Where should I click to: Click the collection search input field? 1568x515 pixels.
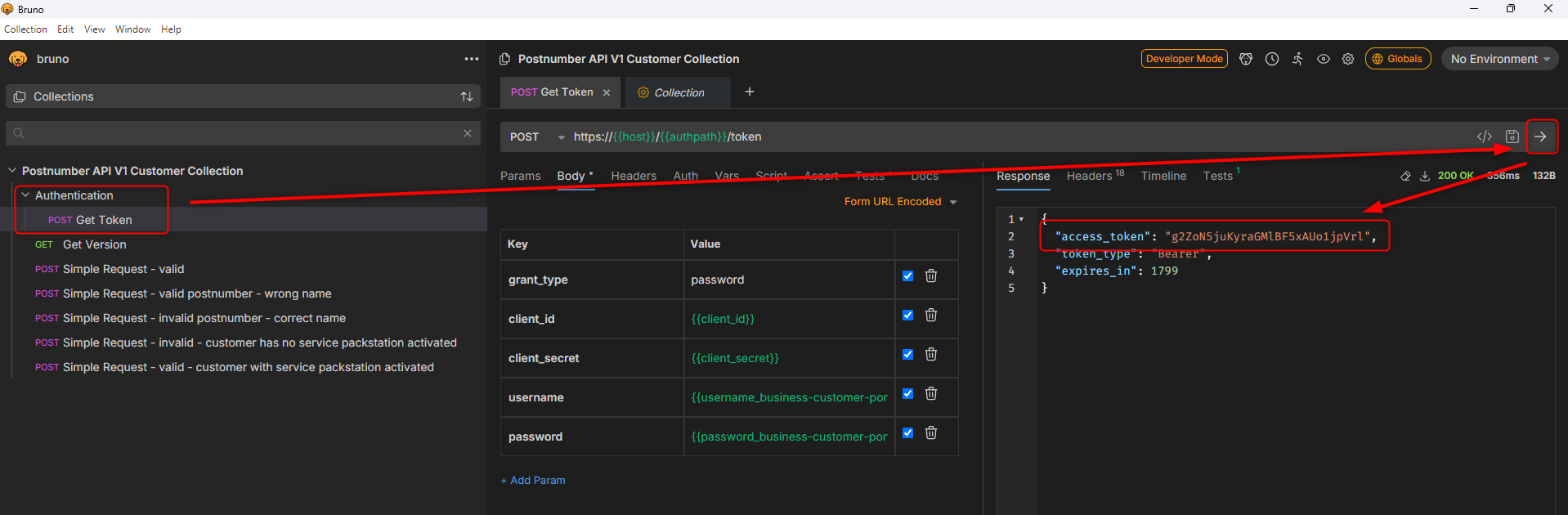(x=243, y=133)
